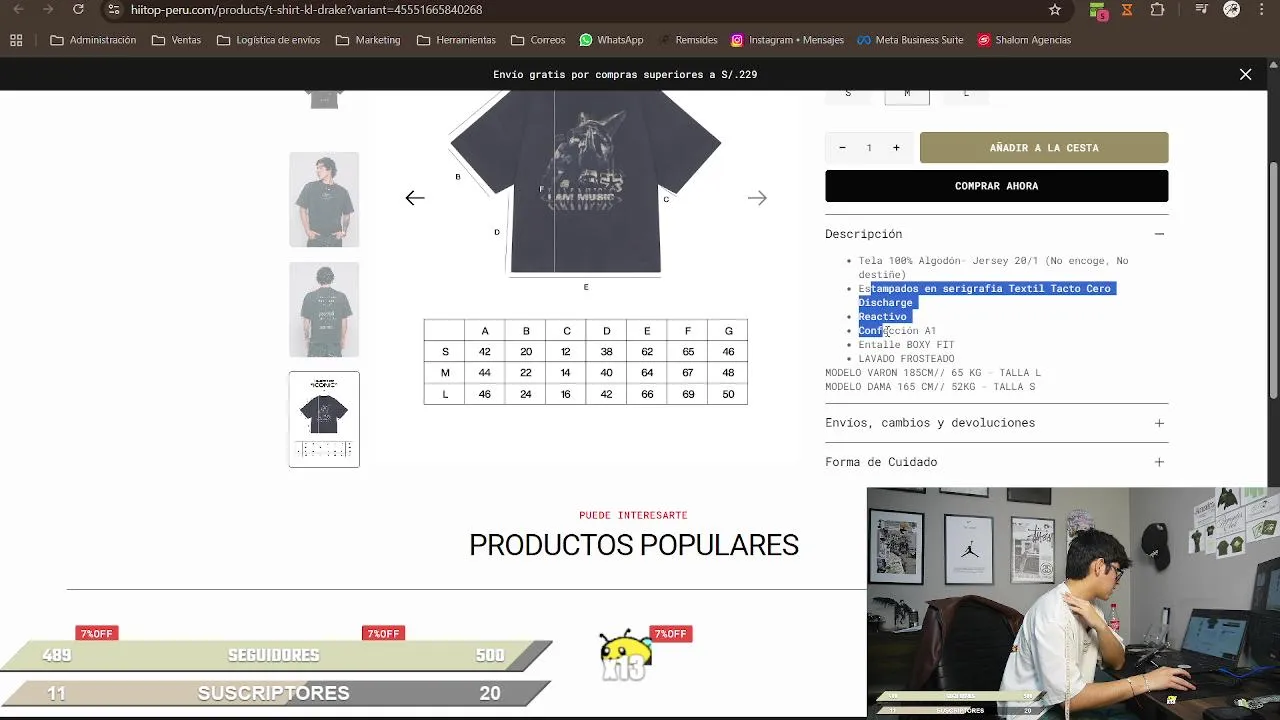Reload the page with the browser refresh icon
Viewport: 1280px width, 720px height.
pos(78,10)
